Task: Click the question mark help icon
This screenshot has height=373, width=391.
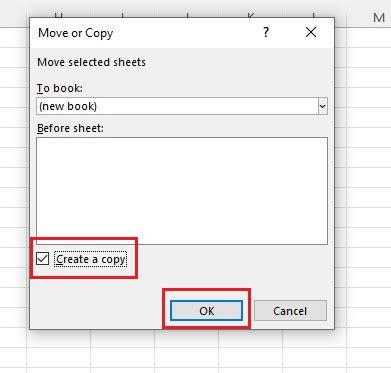Action: click(266, 32)
